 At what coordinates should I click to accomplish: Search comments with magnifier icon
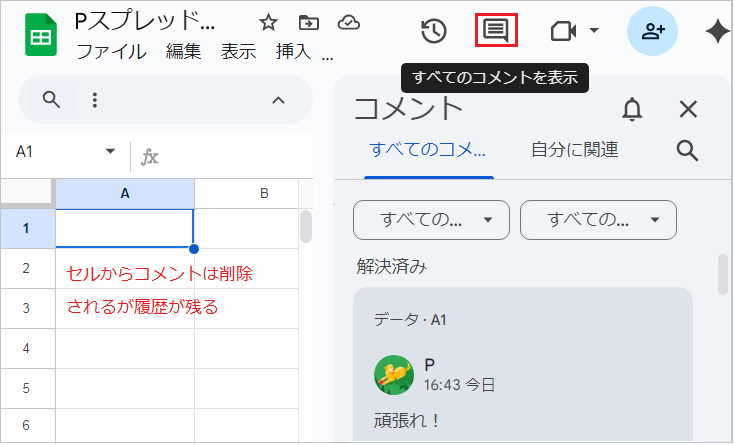coord(686,150)
